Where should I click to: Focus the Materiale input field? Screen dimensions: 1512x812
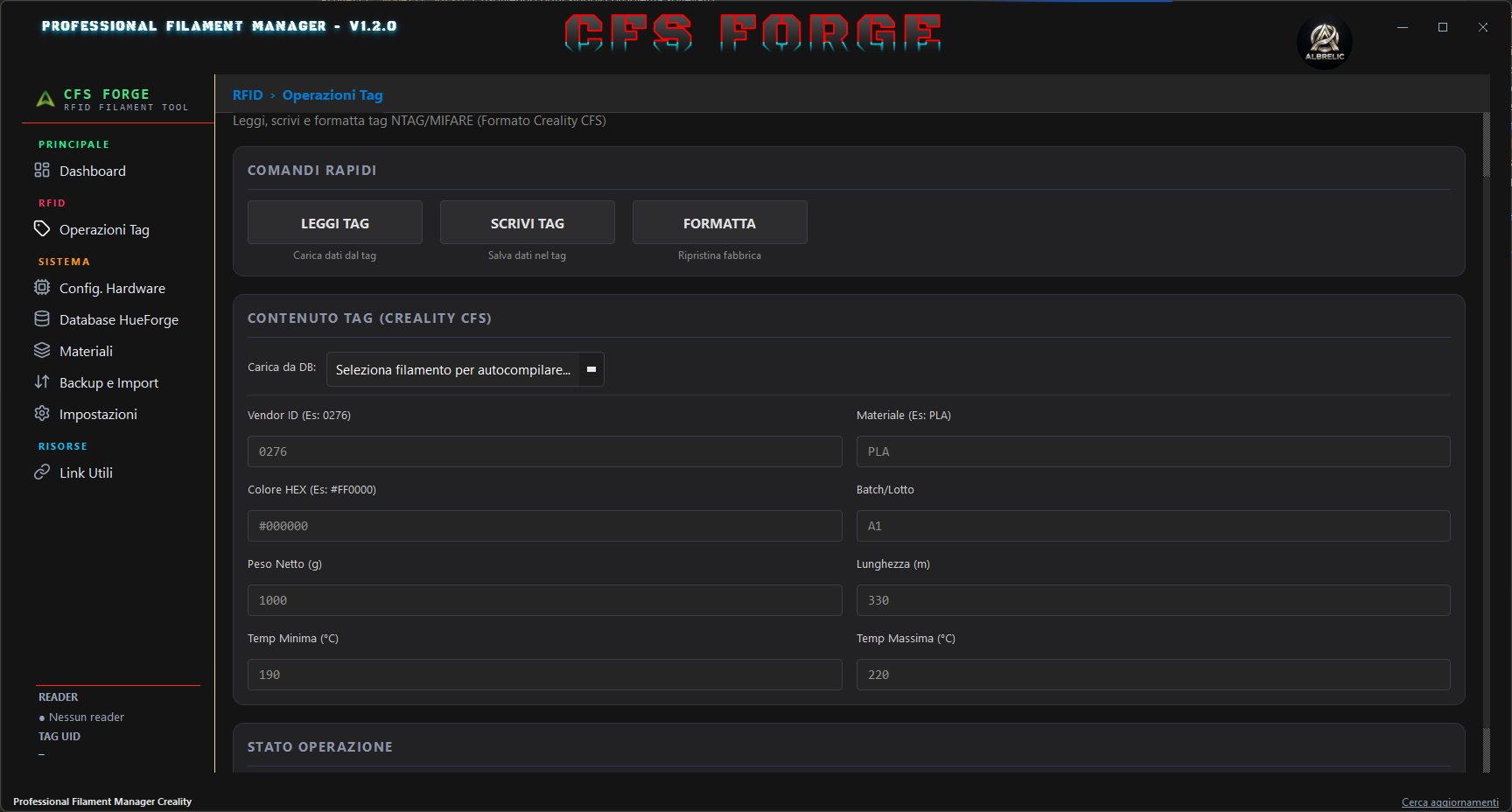pyautogui.click(x=1153, y=451)
